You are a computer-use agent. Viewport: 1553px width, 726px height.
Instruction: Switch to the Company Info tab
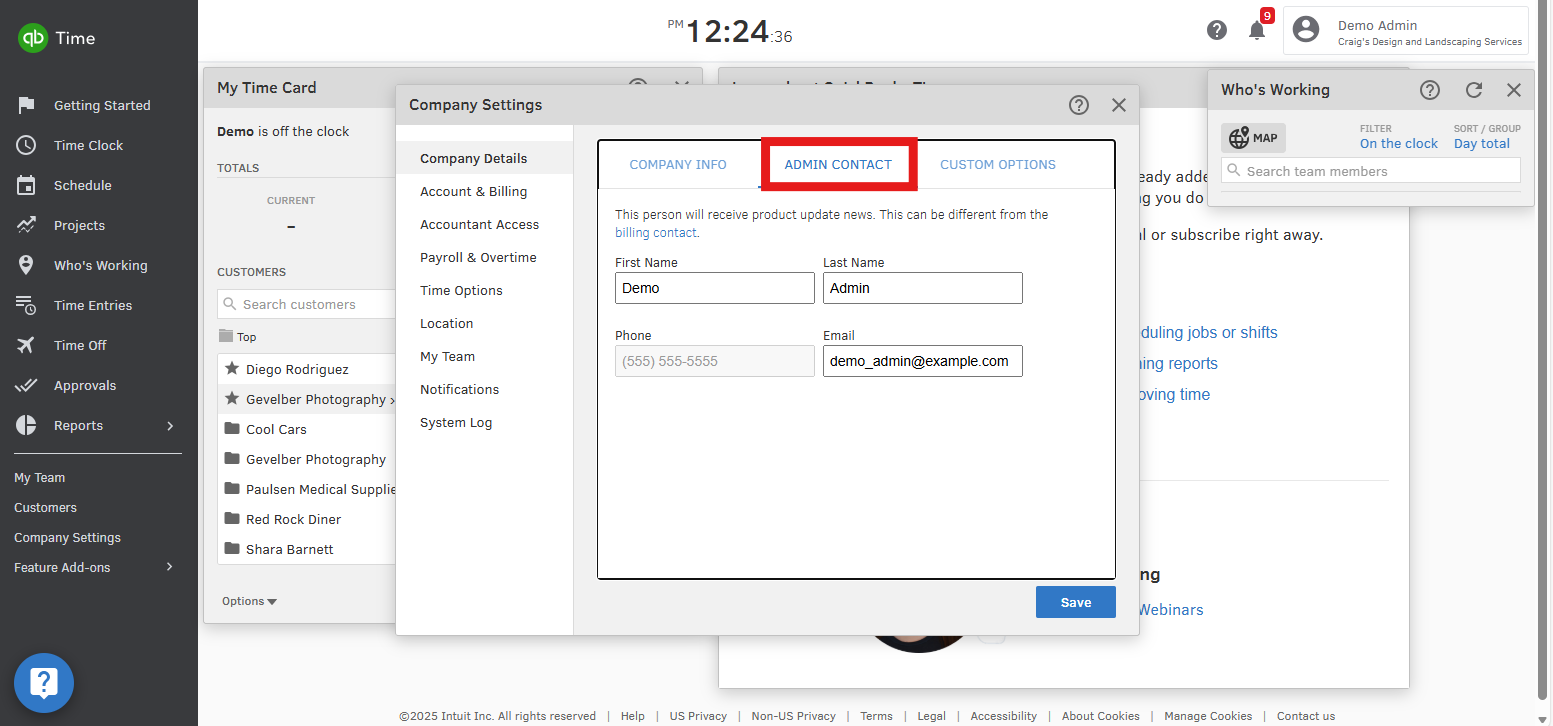[678, 165]
